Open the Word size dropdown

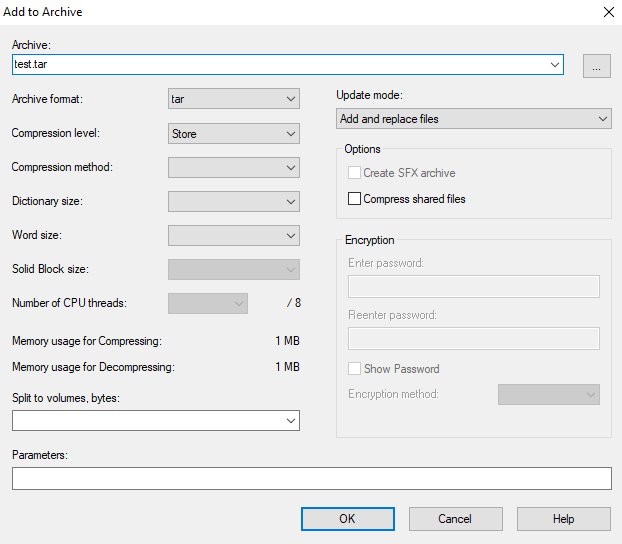tap(234, 235)
